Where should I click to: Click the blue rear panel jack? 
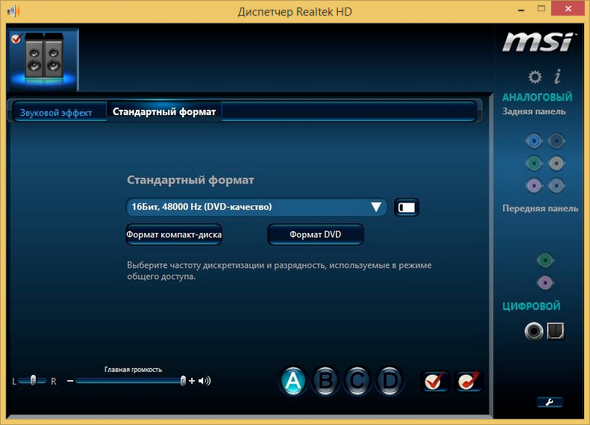534,141
